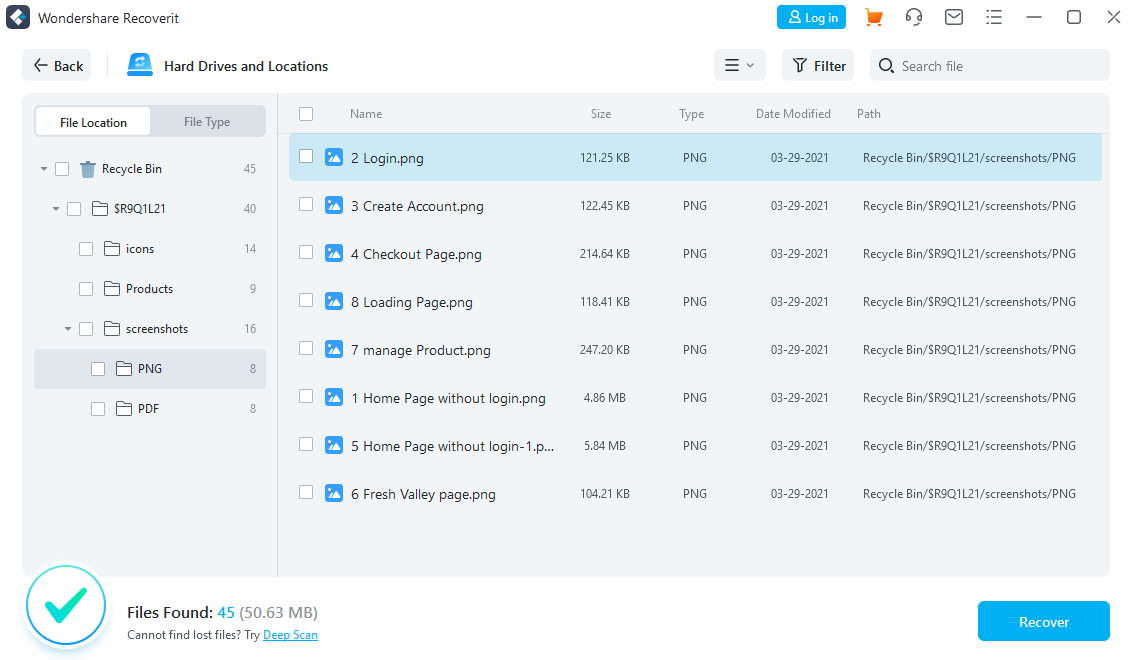Open the view mode dropdown
Screen dimensions: 1131x660
pos(739,66)
